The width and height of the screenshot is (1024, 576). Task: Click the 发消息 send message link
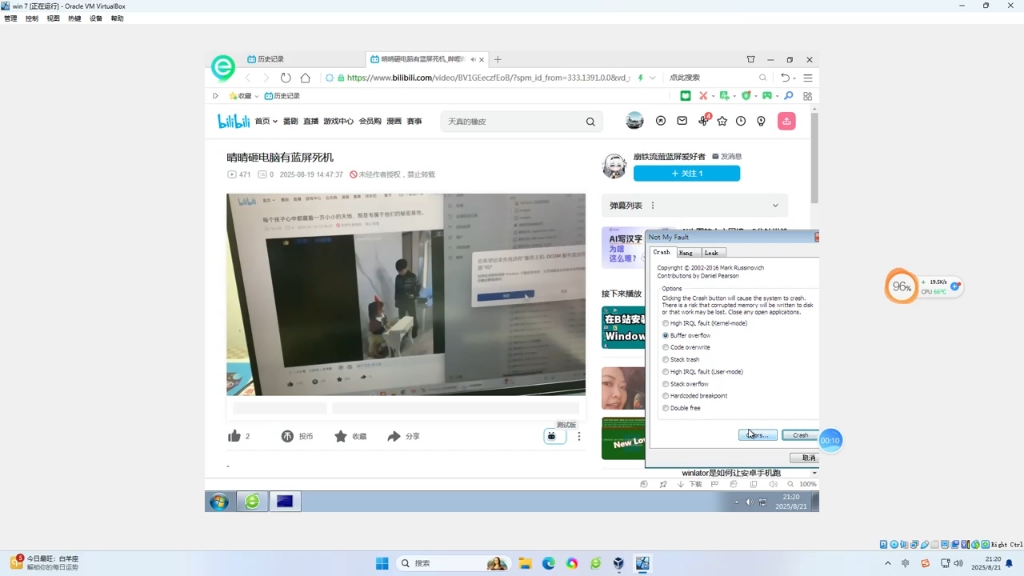click(727, 157)
